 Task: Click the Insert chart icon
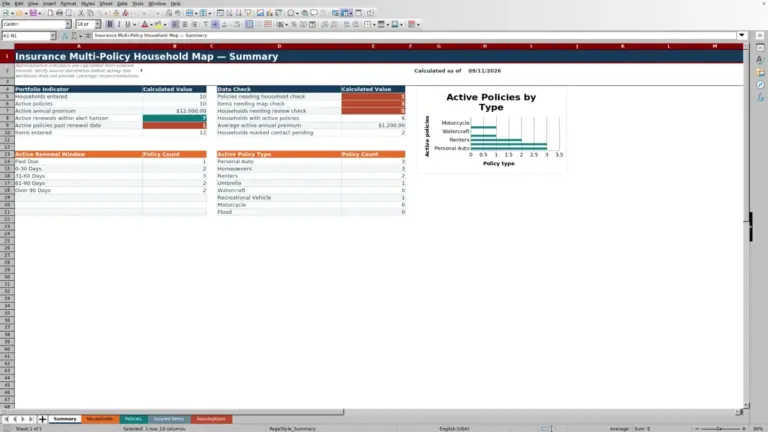[269, 13]
